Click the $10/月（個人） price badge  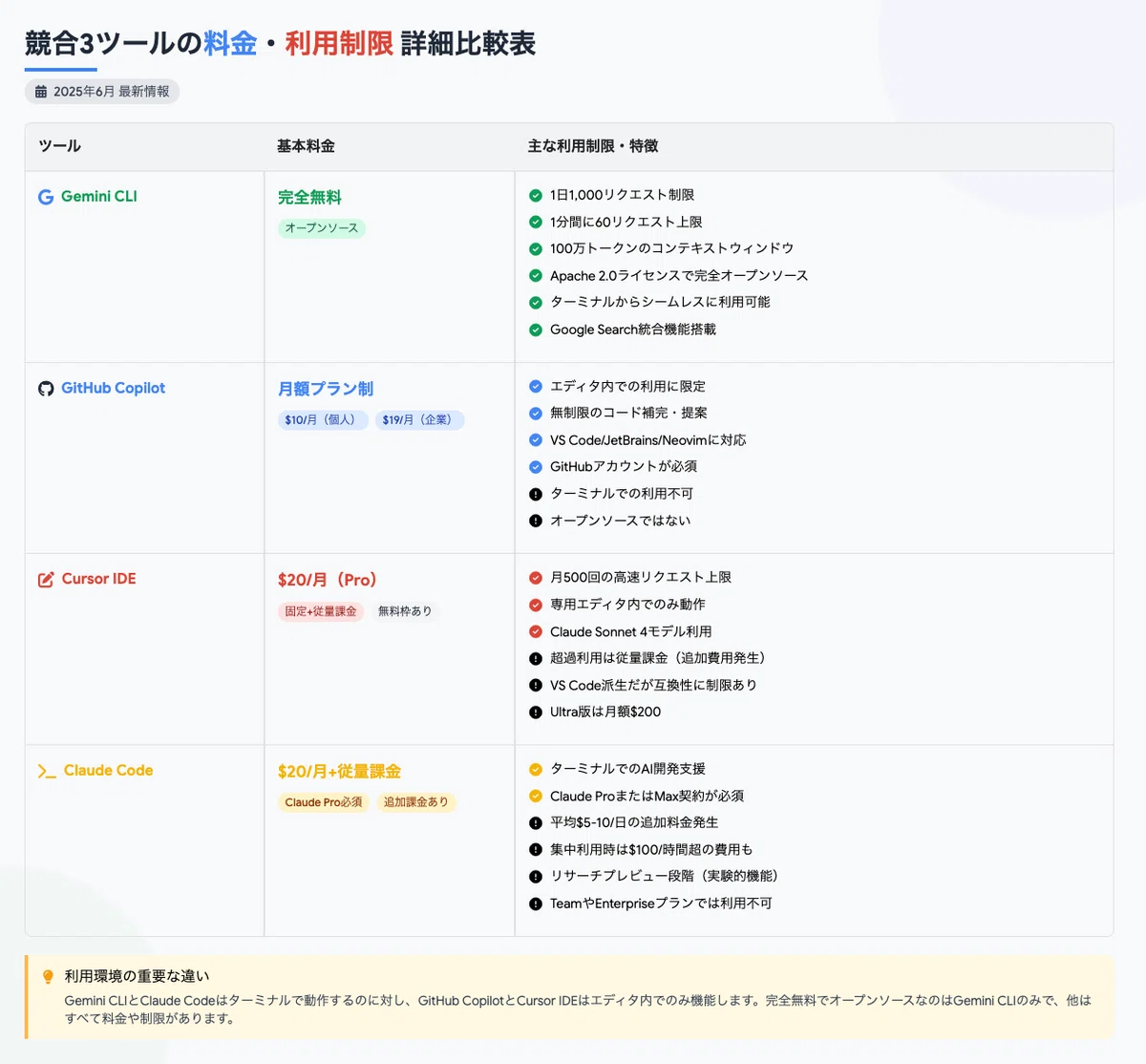click(323, 420)
